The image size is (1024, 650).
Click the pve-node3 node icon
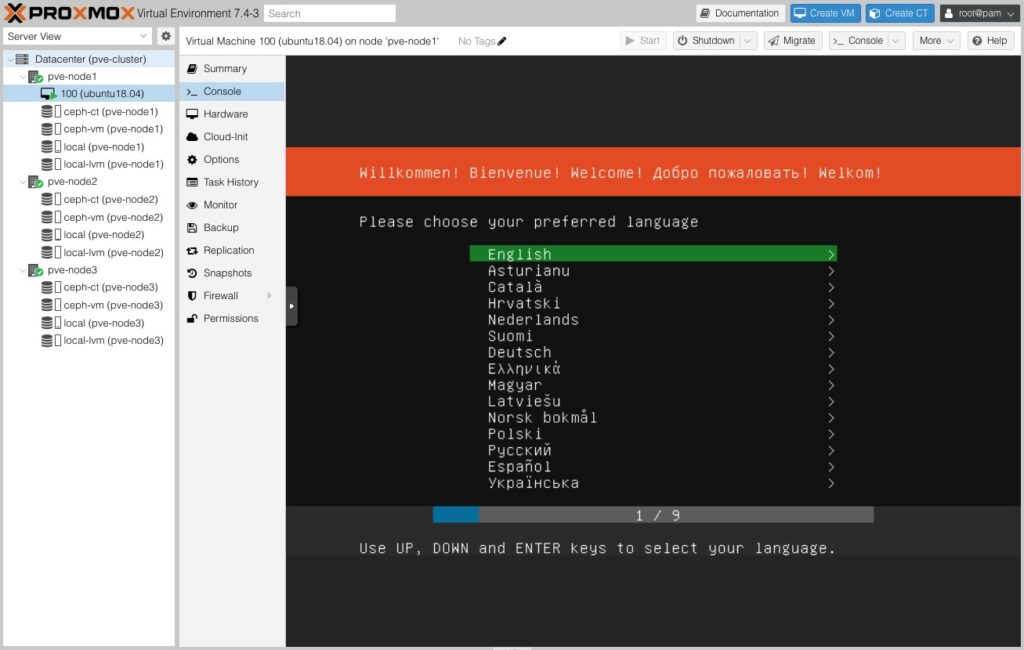(x=35, y=270)
